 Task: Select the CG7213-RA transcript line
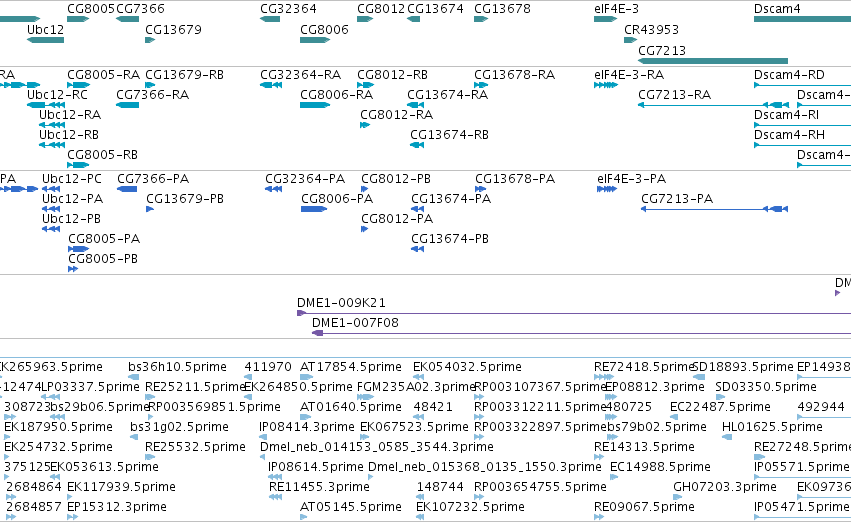pos(713,105)
